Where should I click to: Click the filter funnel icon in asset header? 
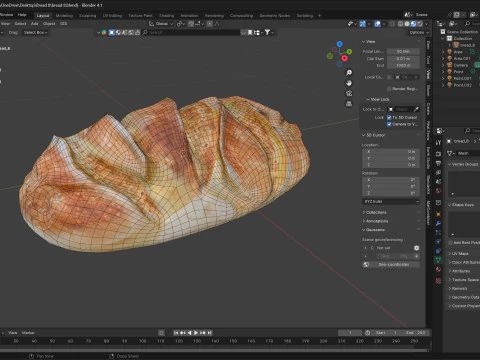(x=267, y=32)
